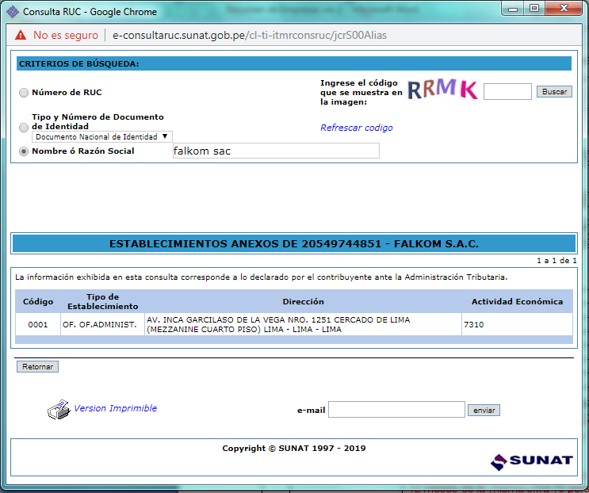Close the Consulta RUC window
This screenshot has width=589, height=493.
point(563,8)
